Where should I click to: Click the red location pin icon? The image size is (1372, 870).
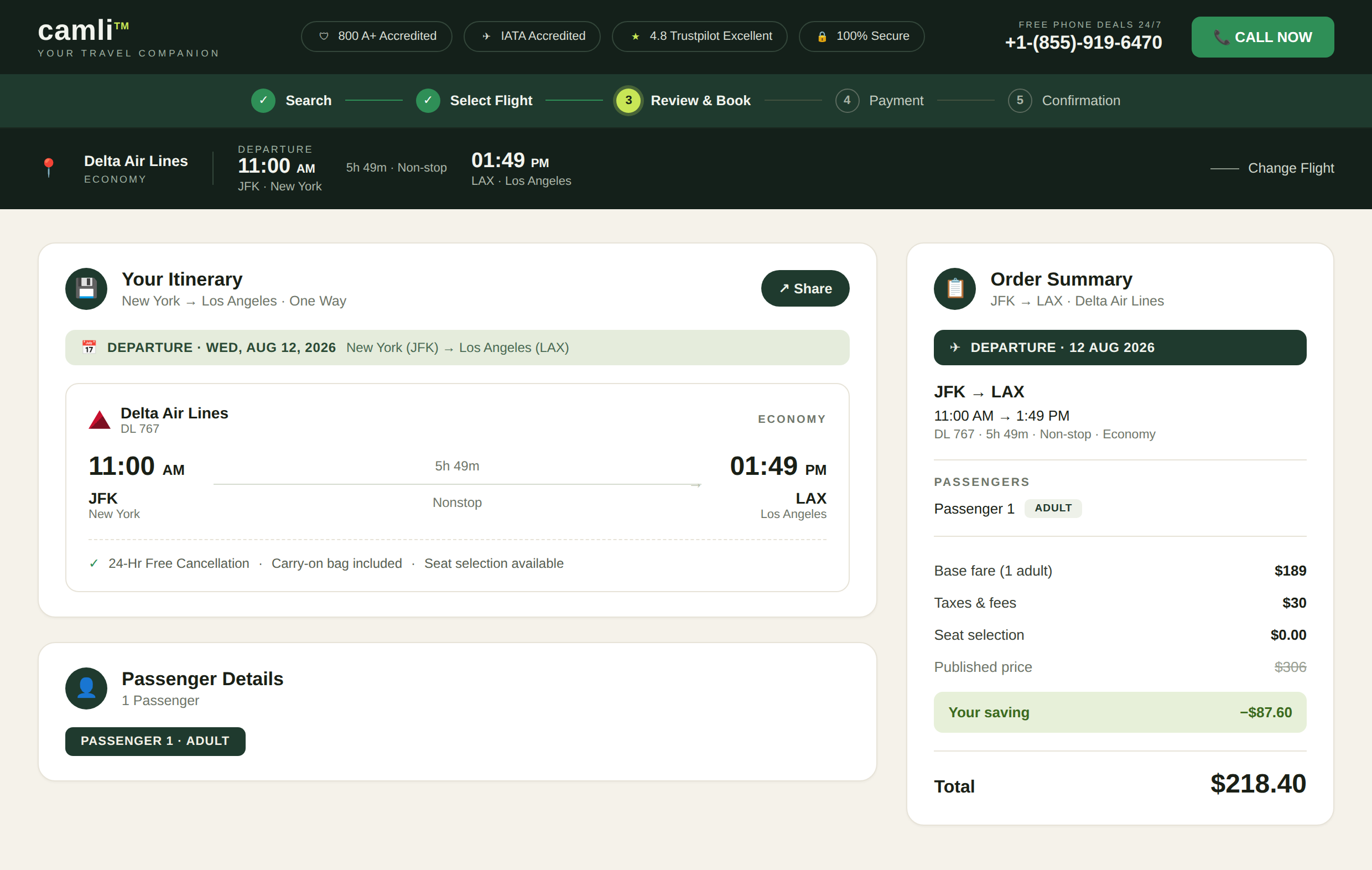(49, 168)
